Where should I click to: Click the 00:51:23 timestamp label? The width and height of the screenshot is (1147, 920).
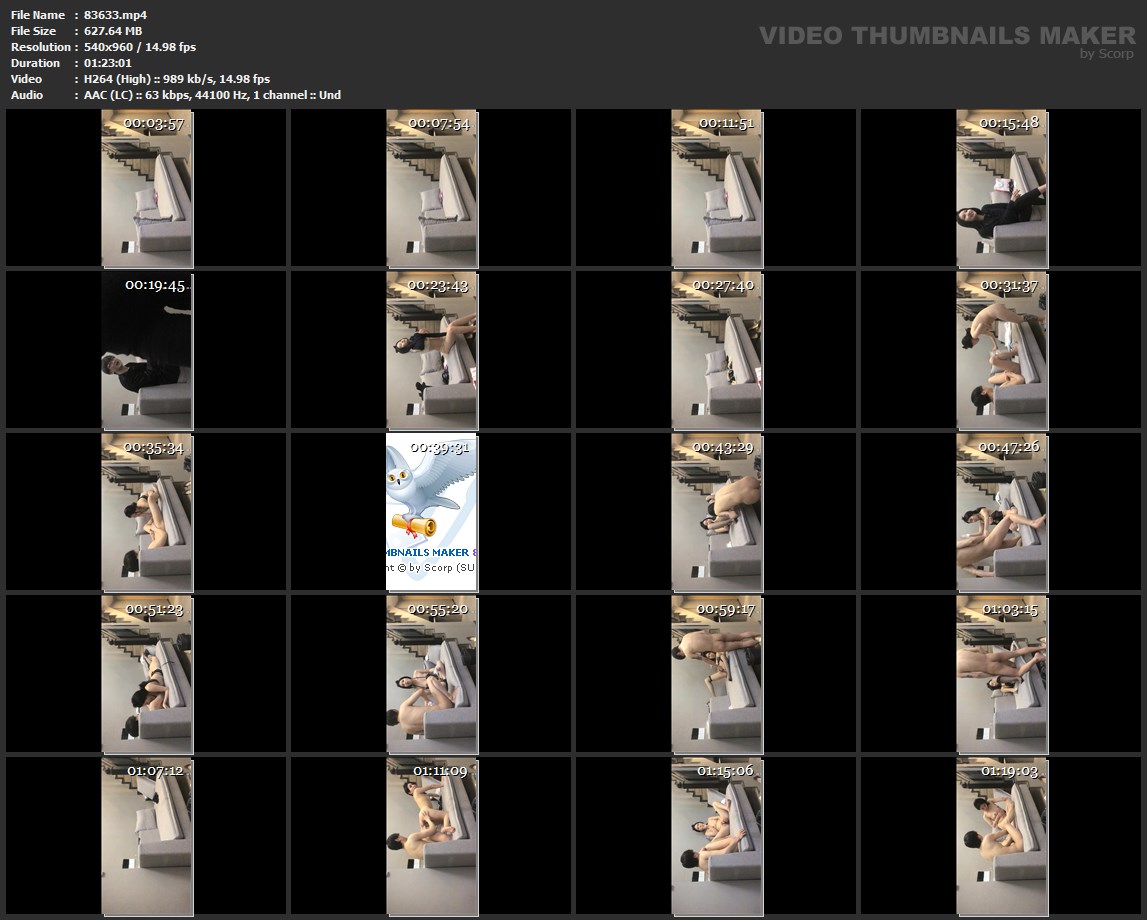tap(154, 608)
